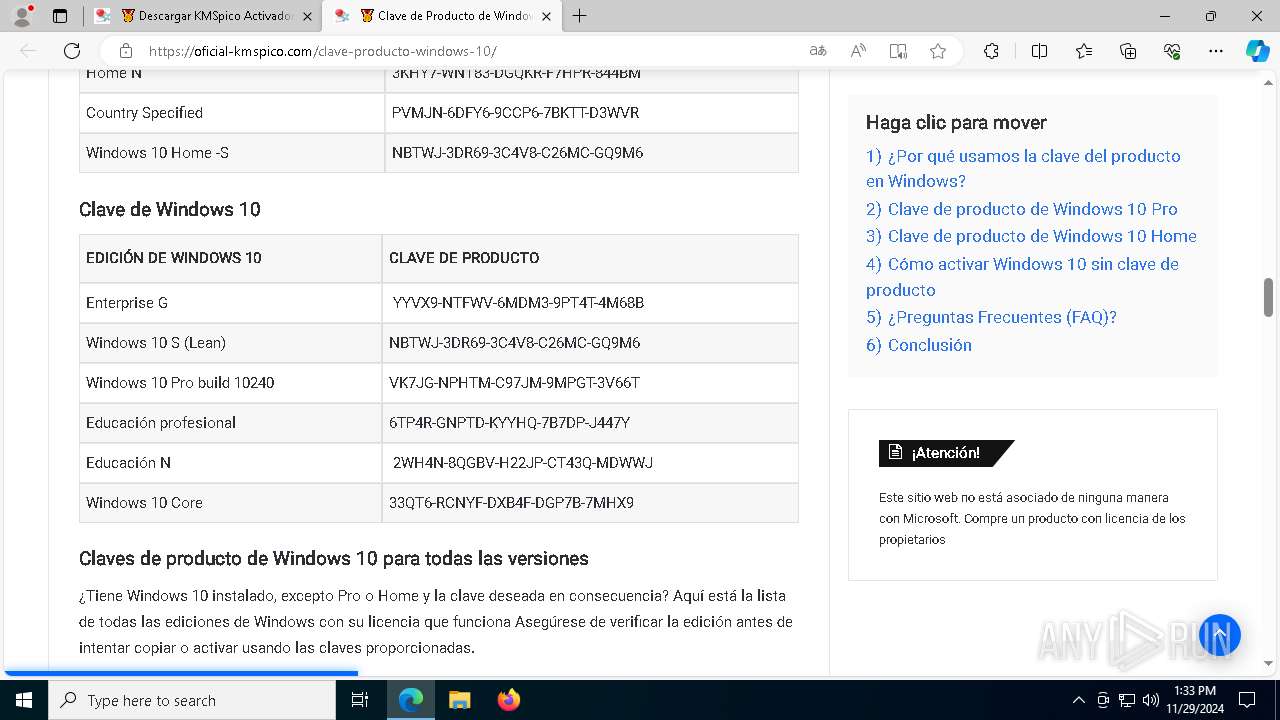Image resolution: width=1280 pixels, height=720 pixels.
Task: Launch Copilot sidebar
Action: [x=1257, y=51]
